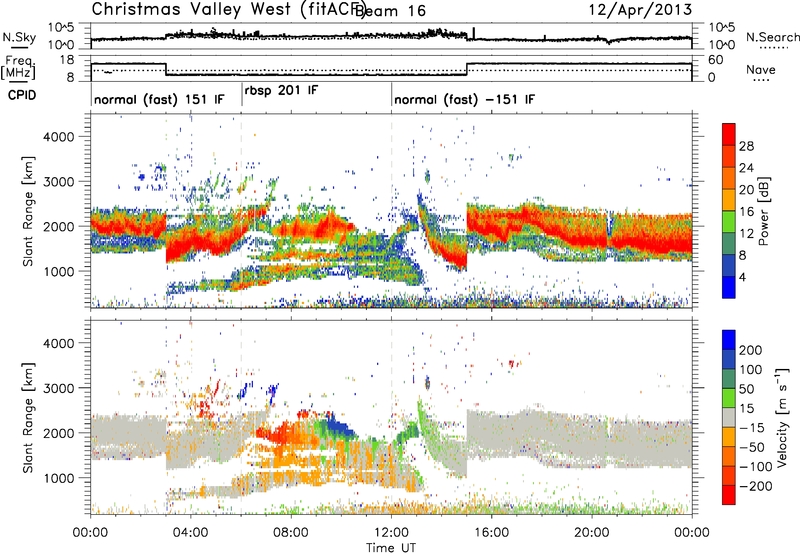Click the 'N.Sky' legend label
800x554 pixels.
click(19, 37)
